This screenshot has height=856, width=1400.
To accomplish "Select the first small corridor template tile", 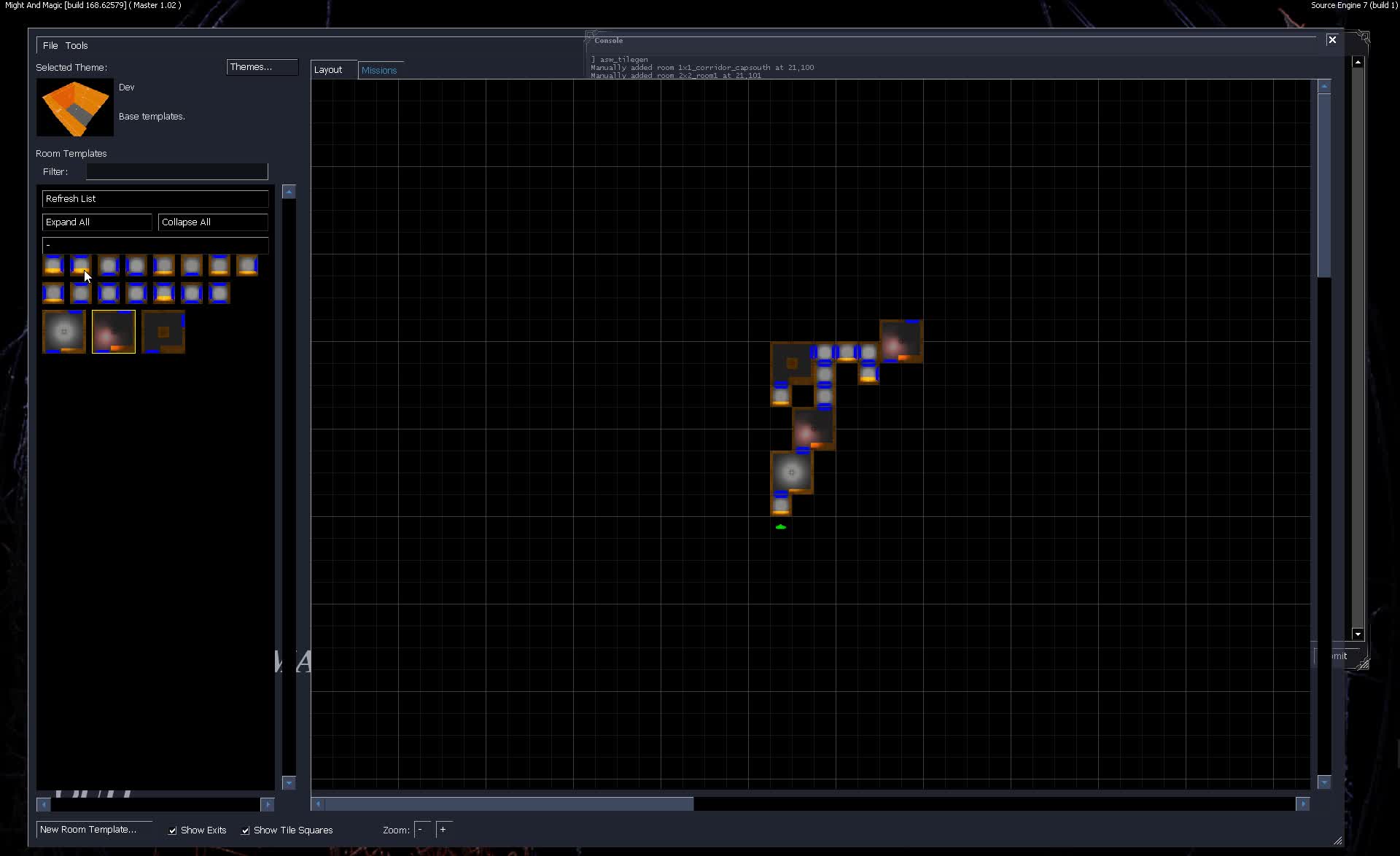I will click(x=53, y=265).
